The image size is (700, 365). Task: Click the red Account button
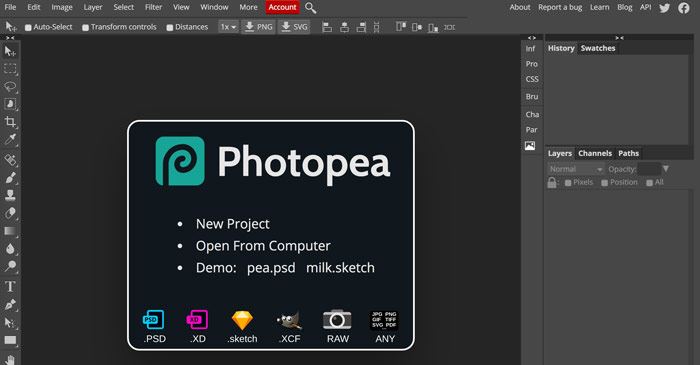tap(282, 7)
